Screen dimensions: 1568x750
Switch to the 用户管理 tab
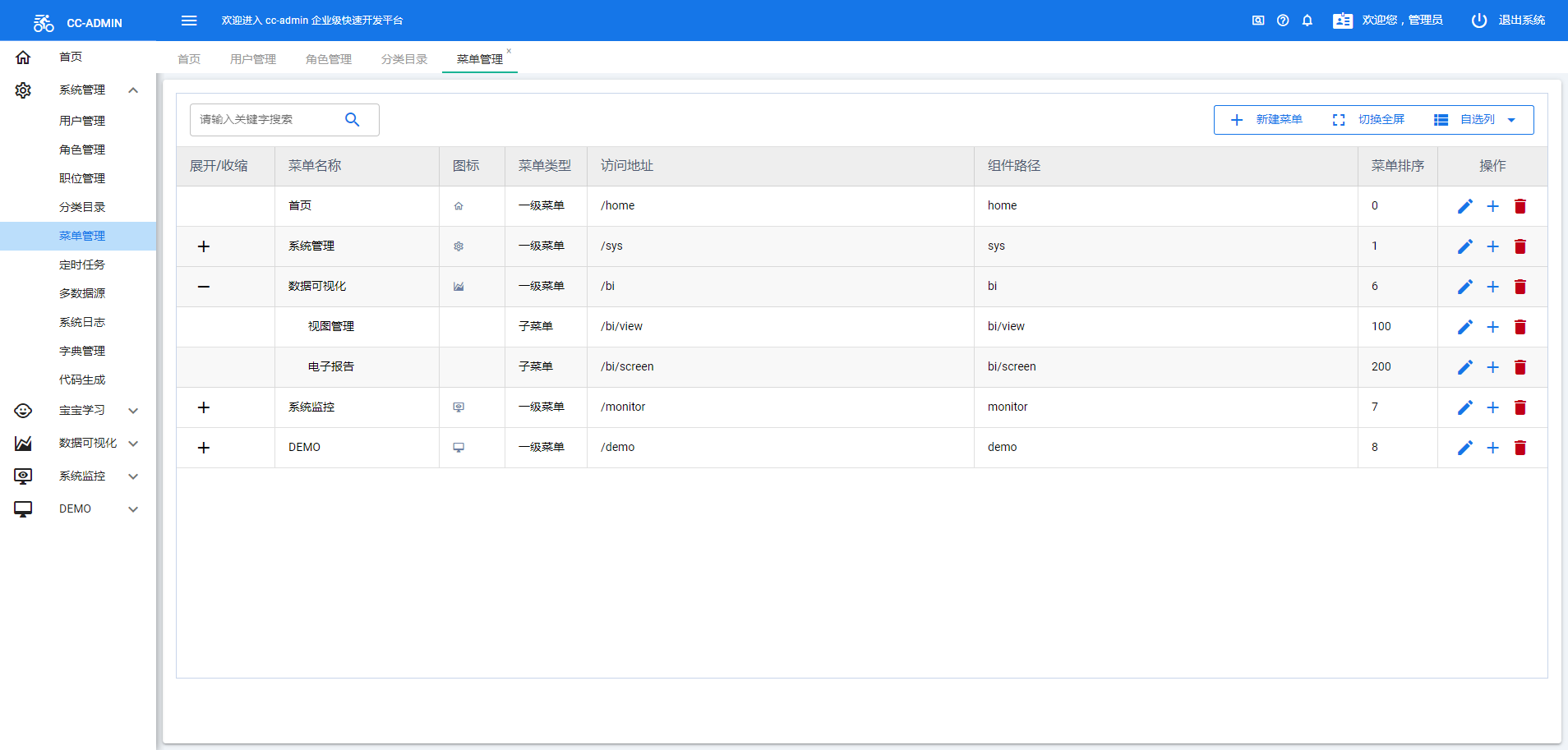pyautogui.click(x=253, y=59)
